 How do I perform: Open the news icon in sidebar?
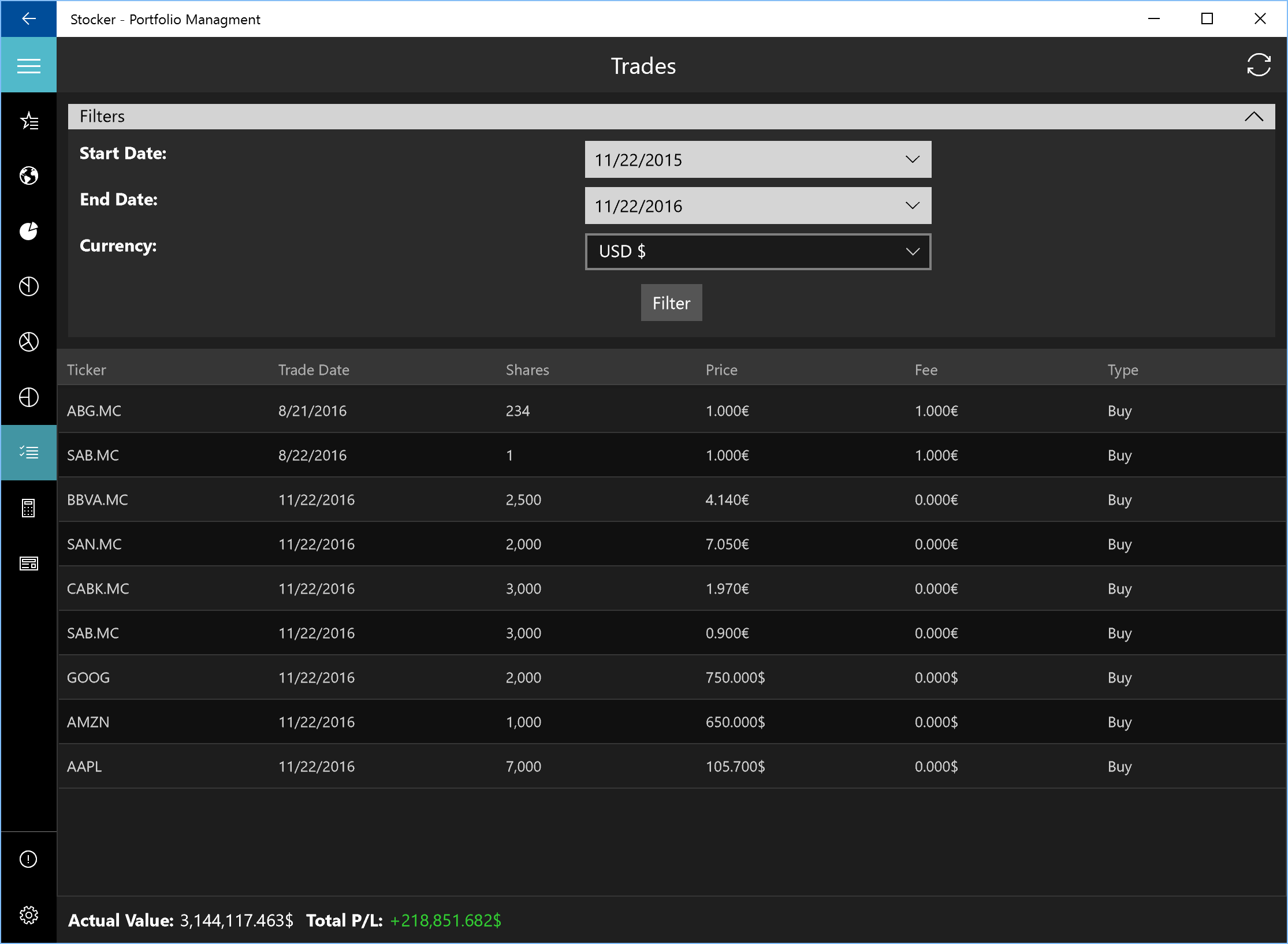28,564
